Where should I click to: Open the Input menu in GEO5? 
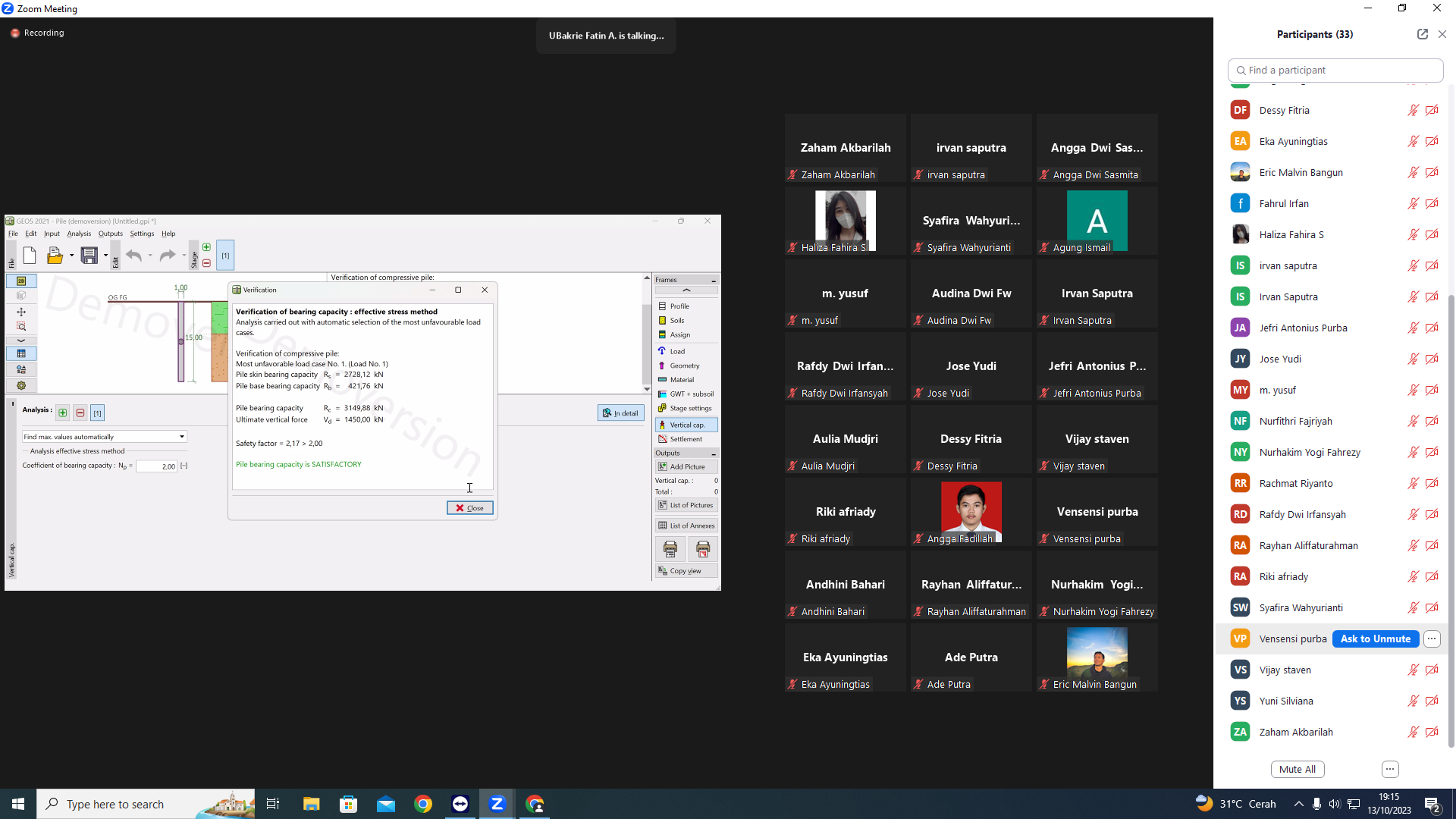coord(52,234)
